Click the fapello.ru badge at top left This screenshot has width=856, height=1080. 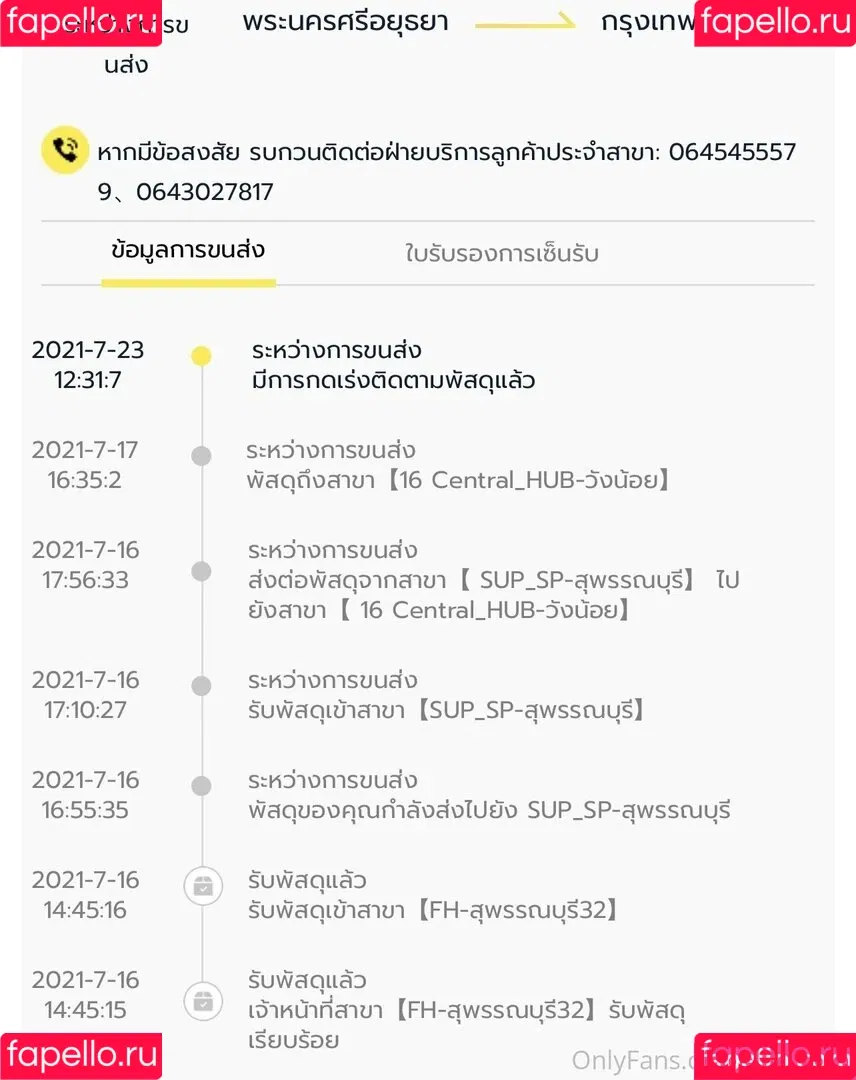click(80, 22)
